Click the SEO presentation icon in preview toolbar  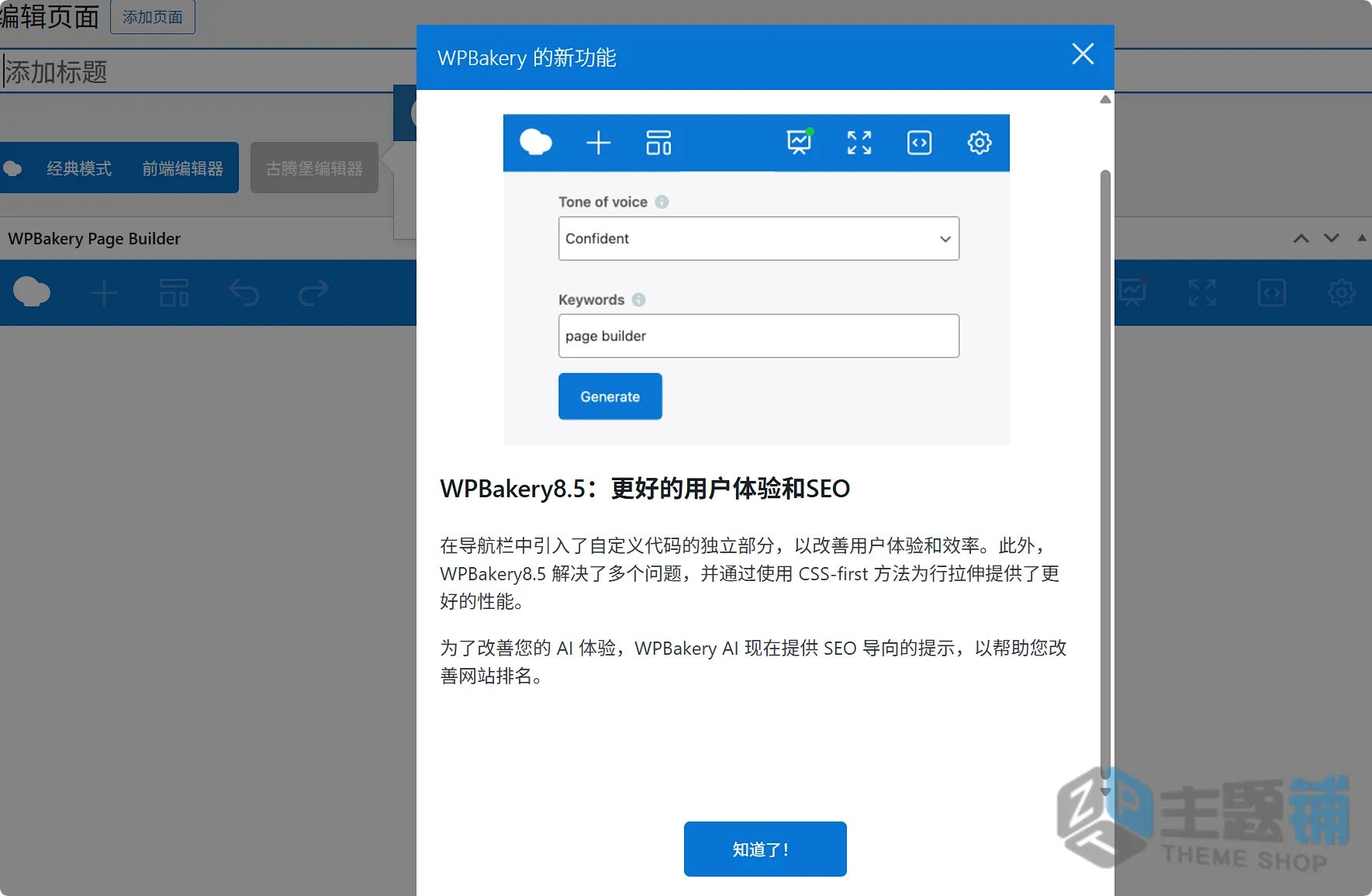coord(799,142)
